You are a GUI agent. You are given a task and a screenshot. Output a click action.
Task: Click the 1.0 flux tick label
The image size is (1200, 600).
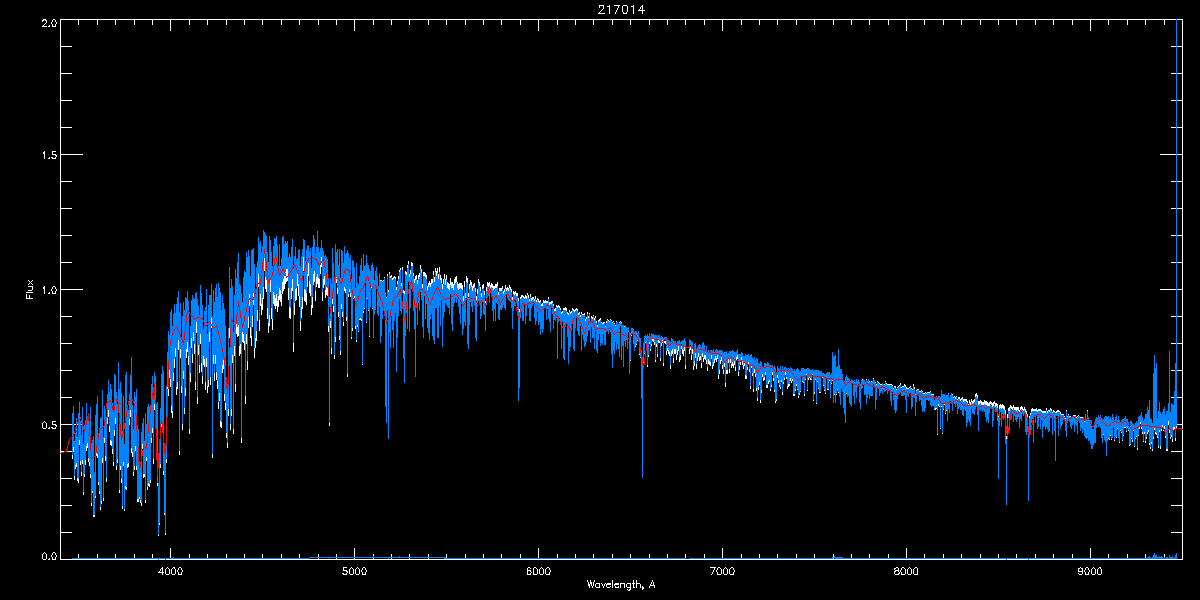point(48,290)
